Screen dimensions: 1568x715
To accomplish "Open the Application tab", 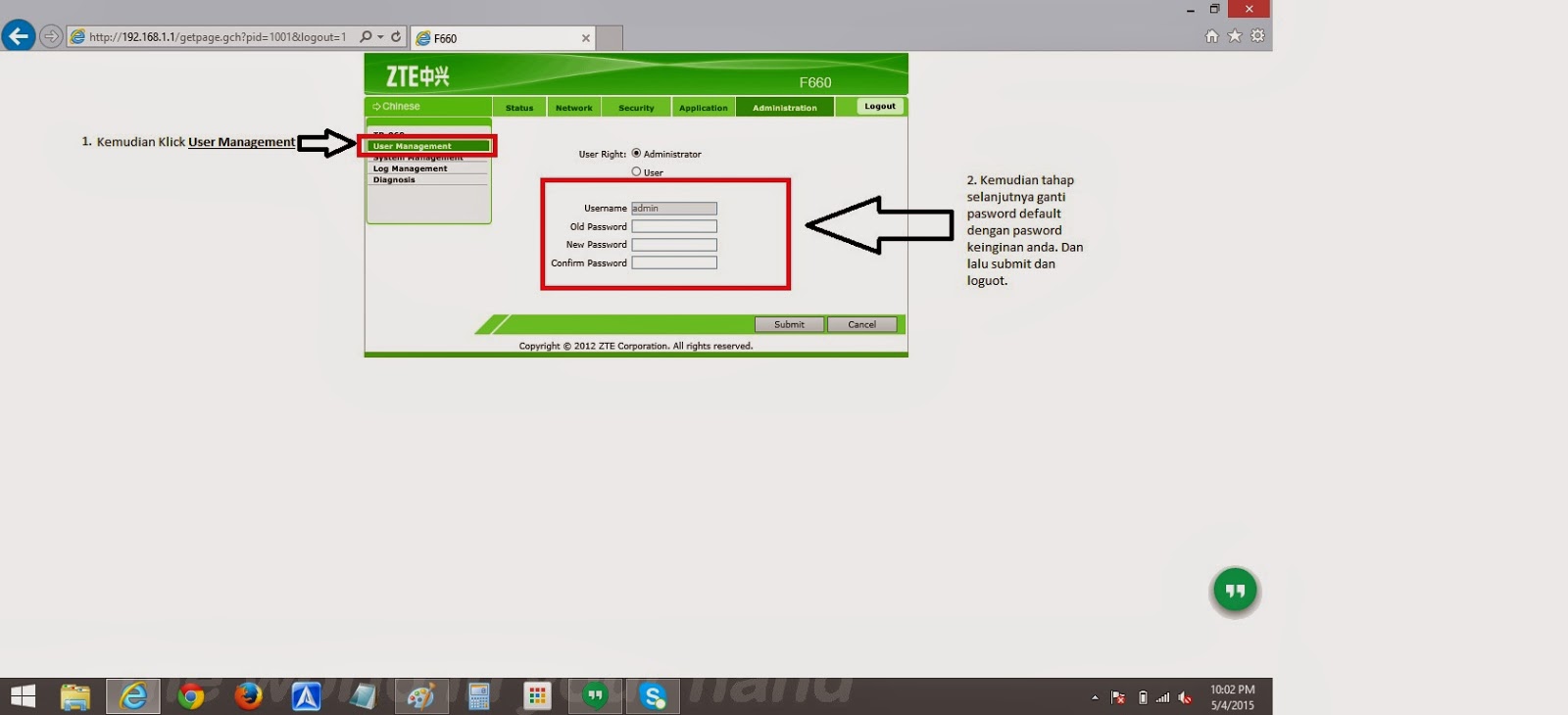I will pyautogui.click(x=704, y=108).
